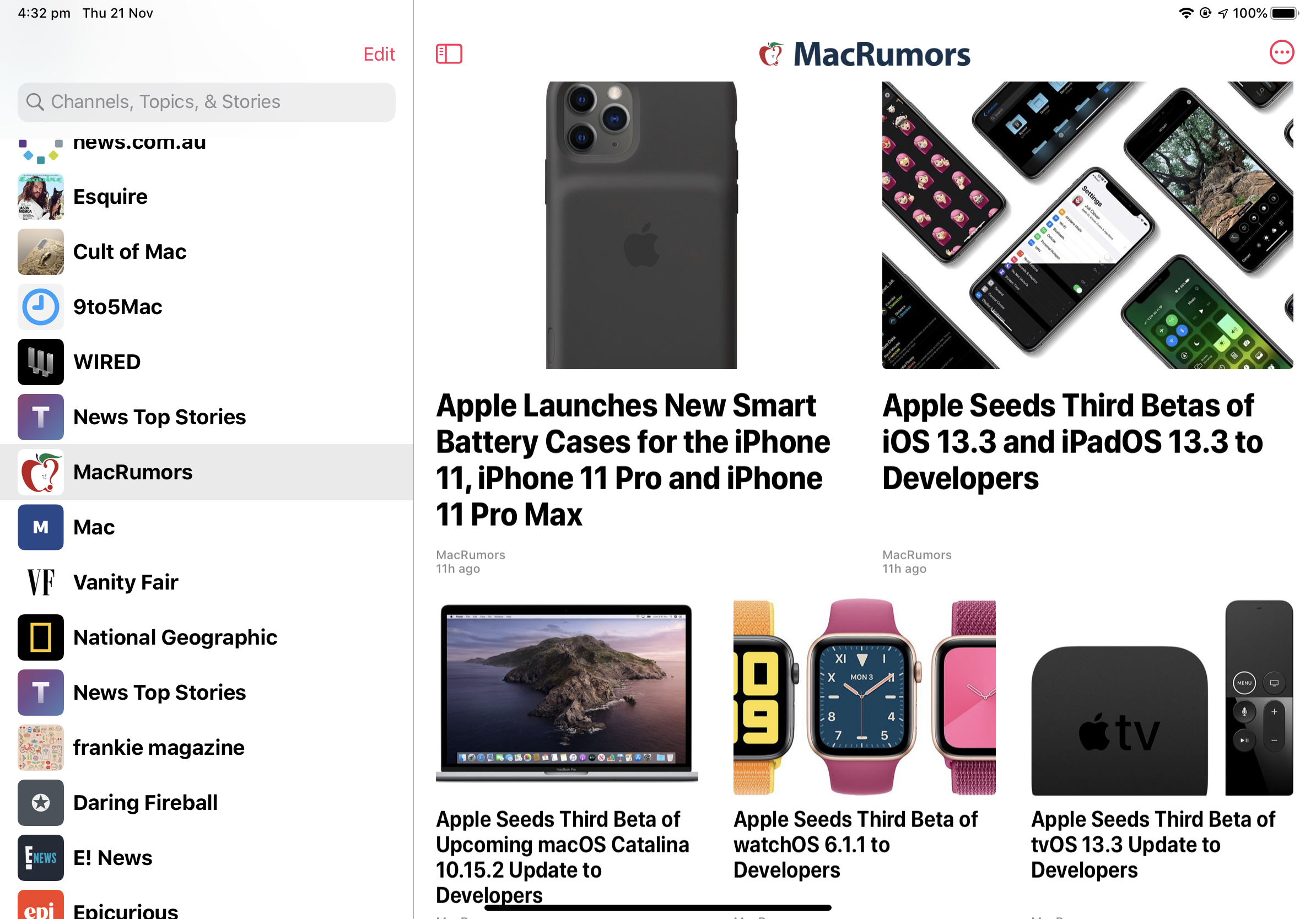
Task: Open National Geographic yellow frame icon
Action: [x=40, y=637]
